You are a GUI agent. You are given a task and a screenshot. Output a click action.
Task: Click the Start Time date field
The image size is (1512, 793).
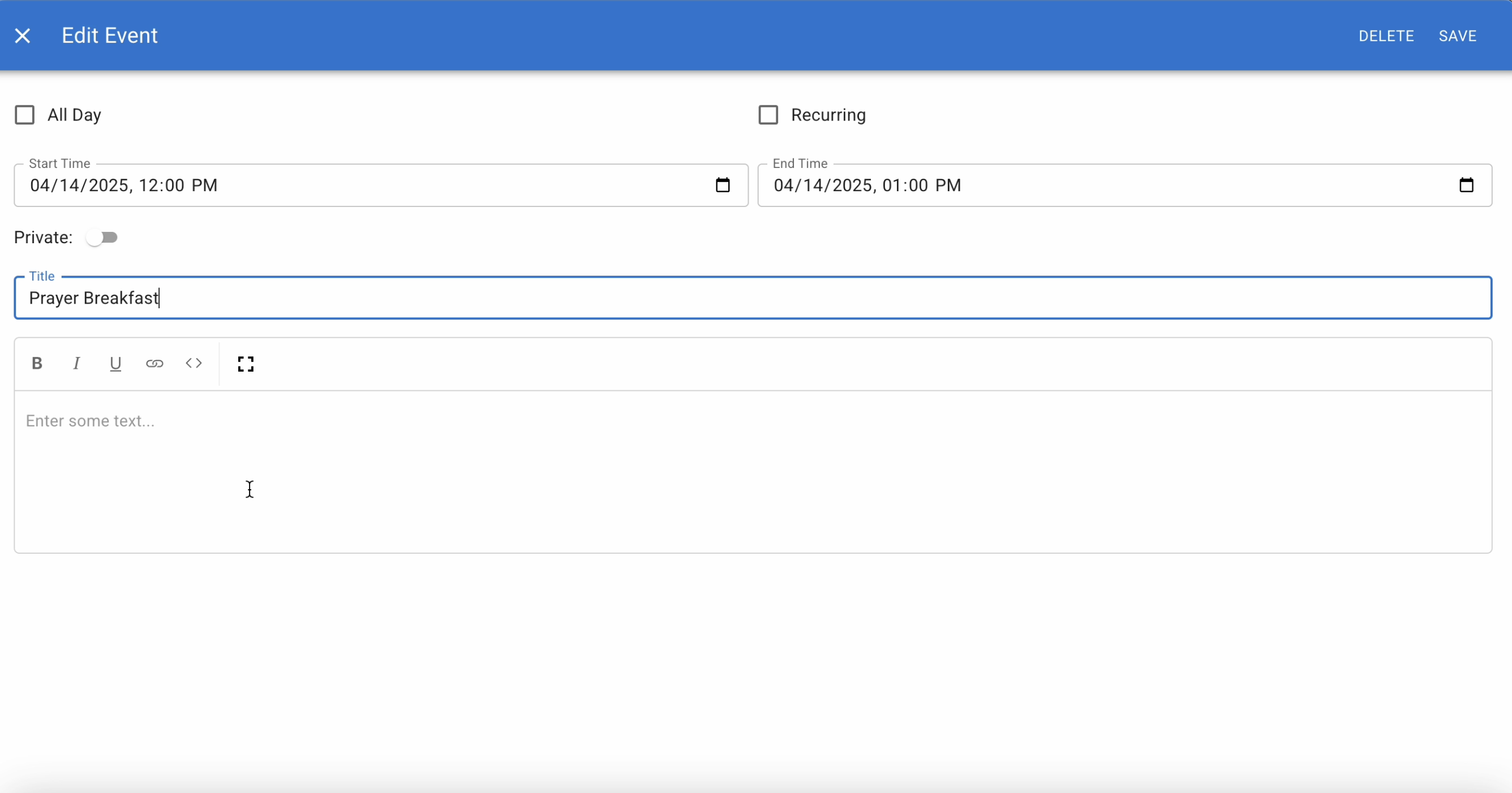coord(352,186)
